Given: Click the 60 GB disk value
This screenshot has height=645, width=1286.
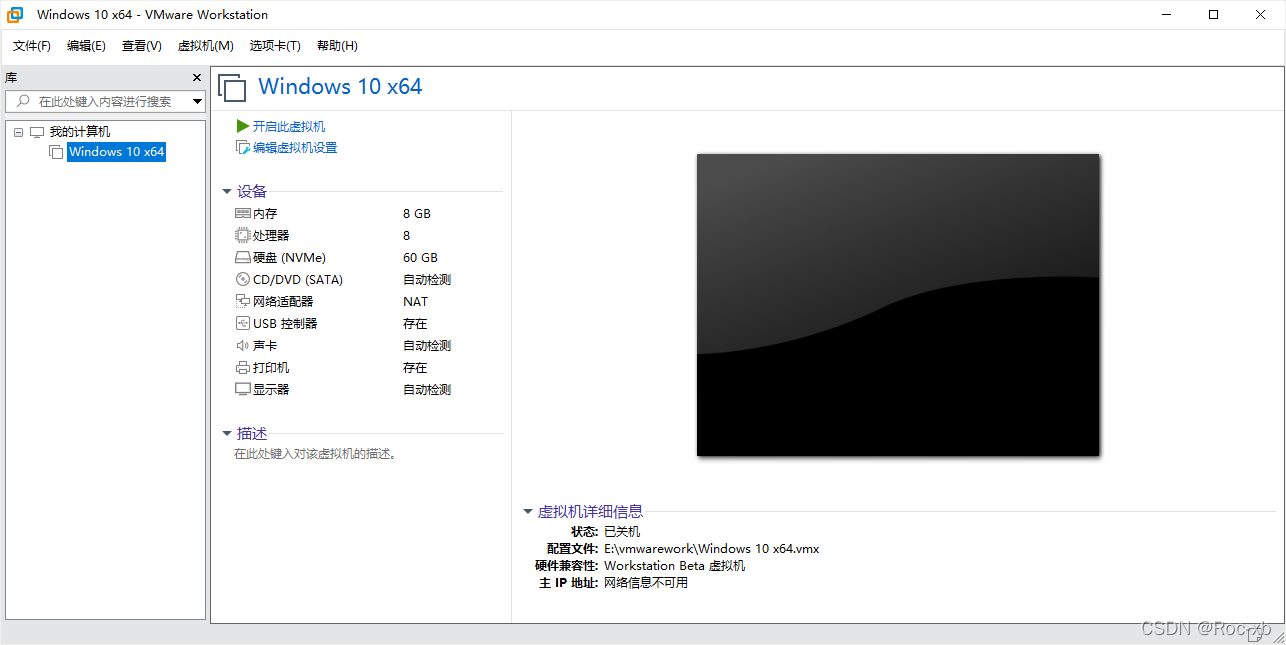Looking at the screenshot, I should click(420, 258).
